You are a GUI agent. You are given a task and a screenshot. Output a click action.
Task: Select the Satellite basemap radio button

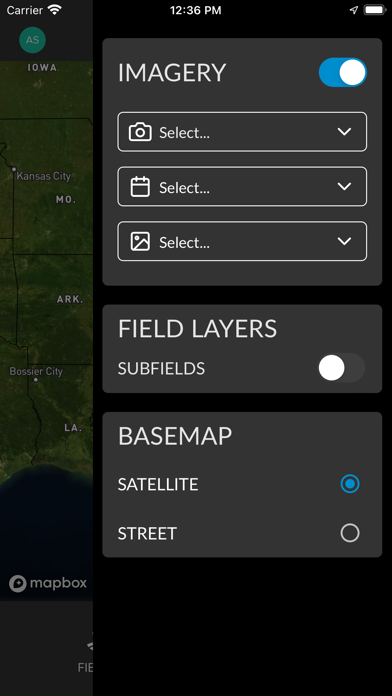tap(350, 484)
